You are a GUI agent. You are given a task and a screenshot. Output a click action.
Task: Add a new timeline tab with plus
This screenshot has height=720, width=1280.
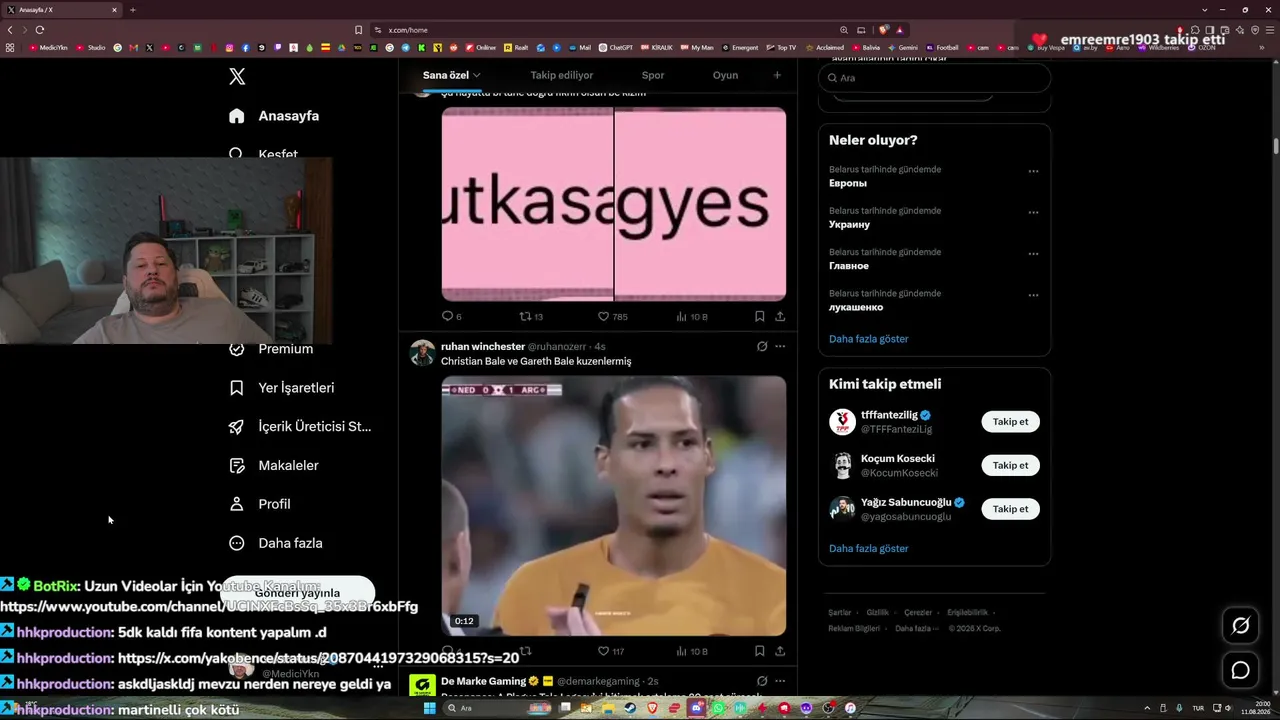[x=777, y=75]
